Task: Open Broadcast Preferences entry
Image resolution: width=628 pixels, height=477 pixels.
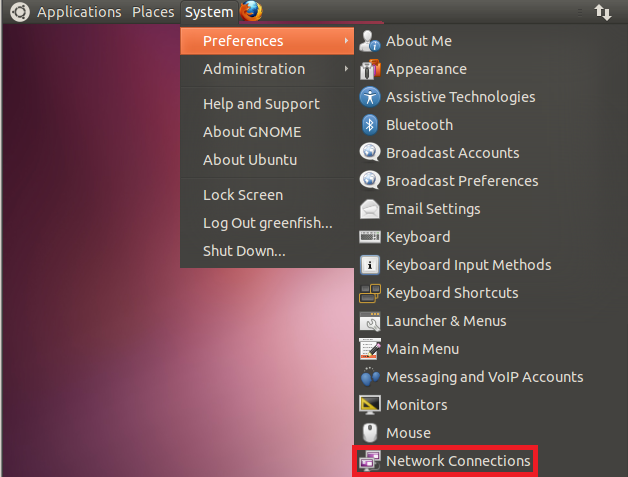Action: pyautogui.click(x=491, y=181)
